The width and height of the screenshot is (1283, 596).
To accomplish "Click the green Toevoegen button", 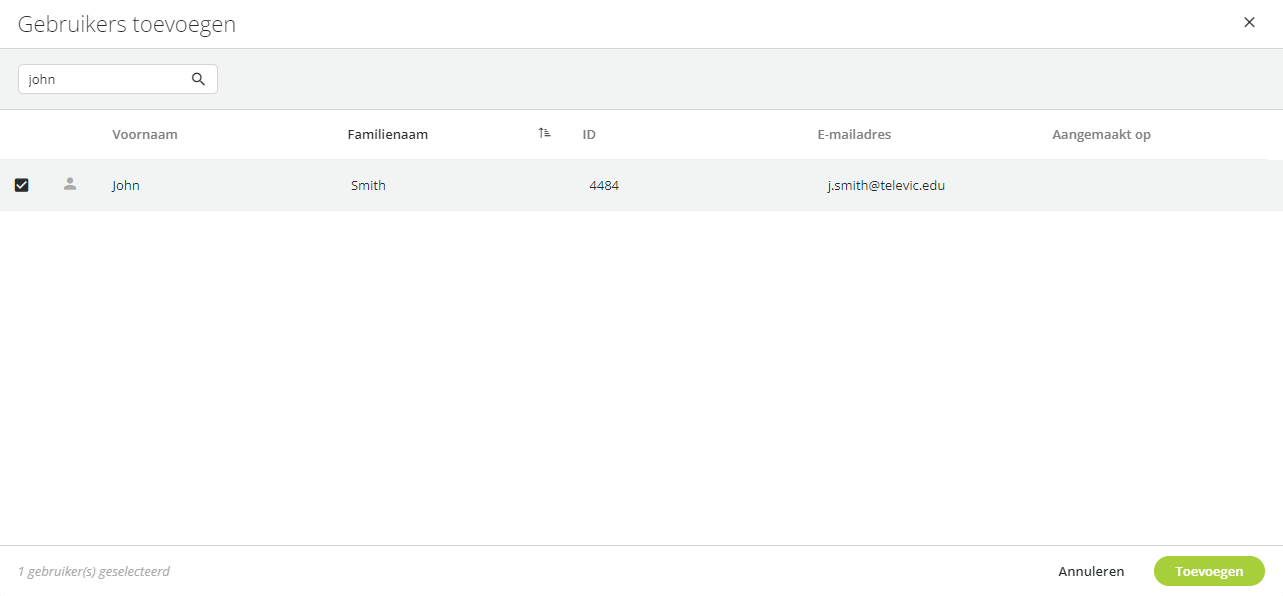I will point(1209,571).
